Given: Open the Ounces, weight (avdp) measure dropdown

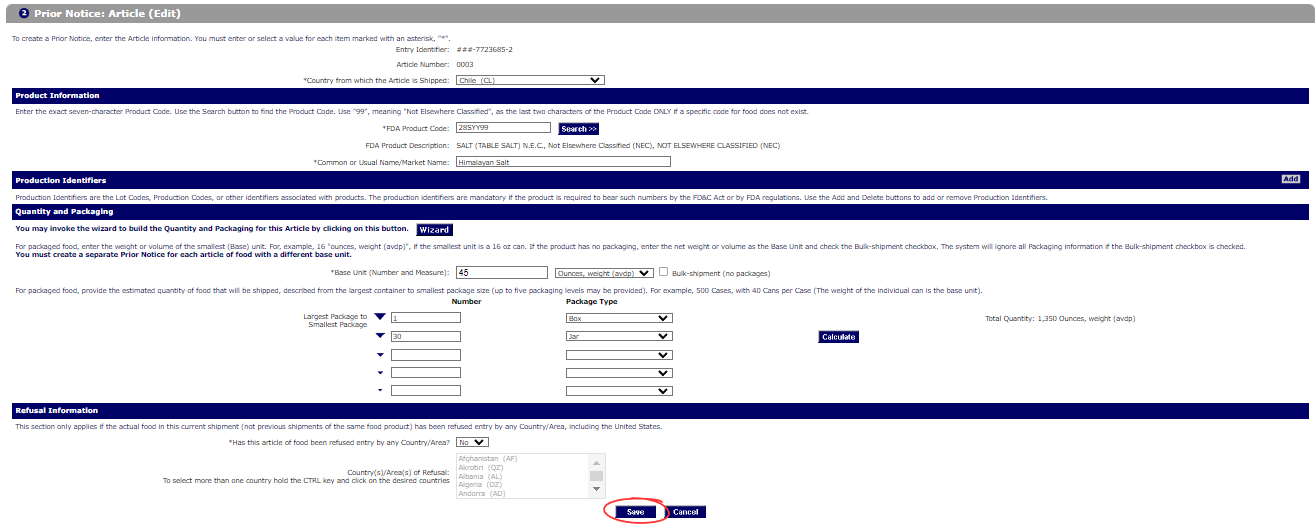Looking at the screenshot, I should click(603, 272).
